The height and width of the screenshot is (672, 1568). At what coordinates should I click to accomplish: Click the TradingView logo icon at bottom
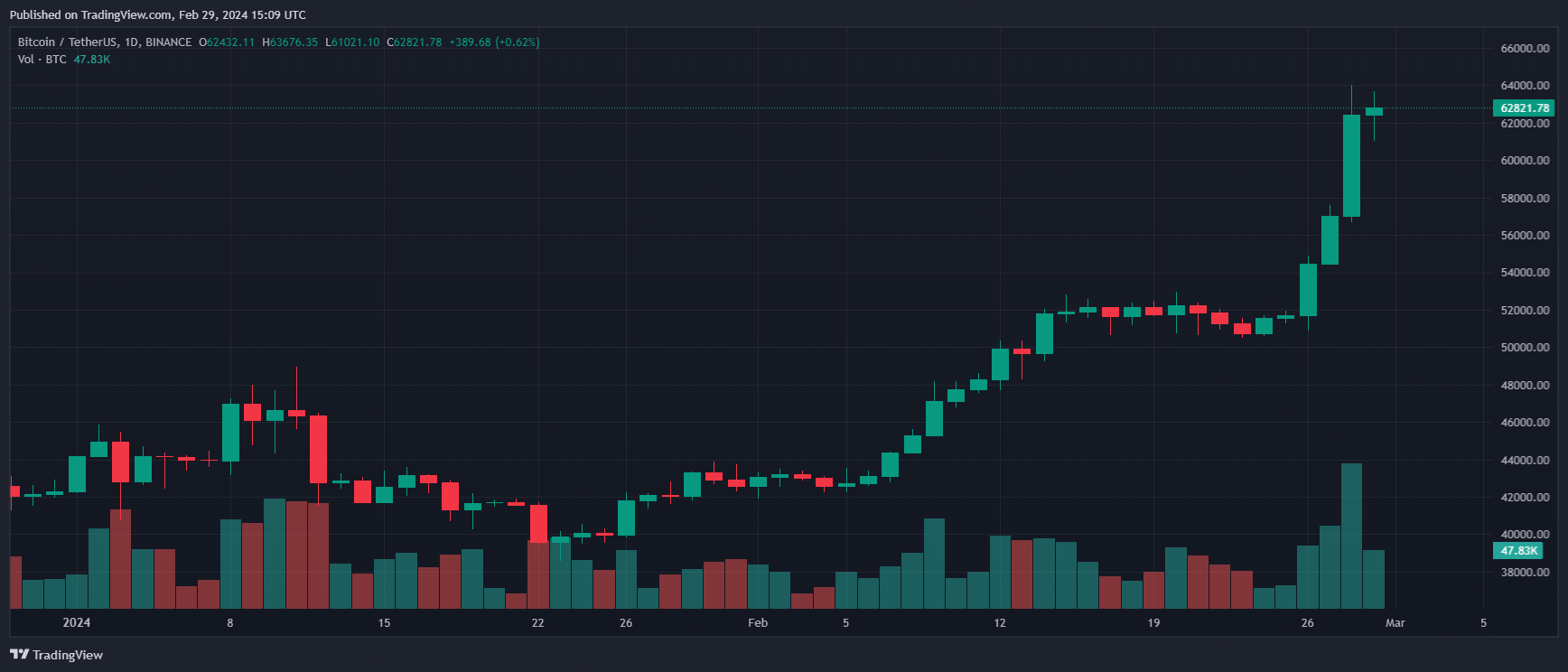(19, 655)
